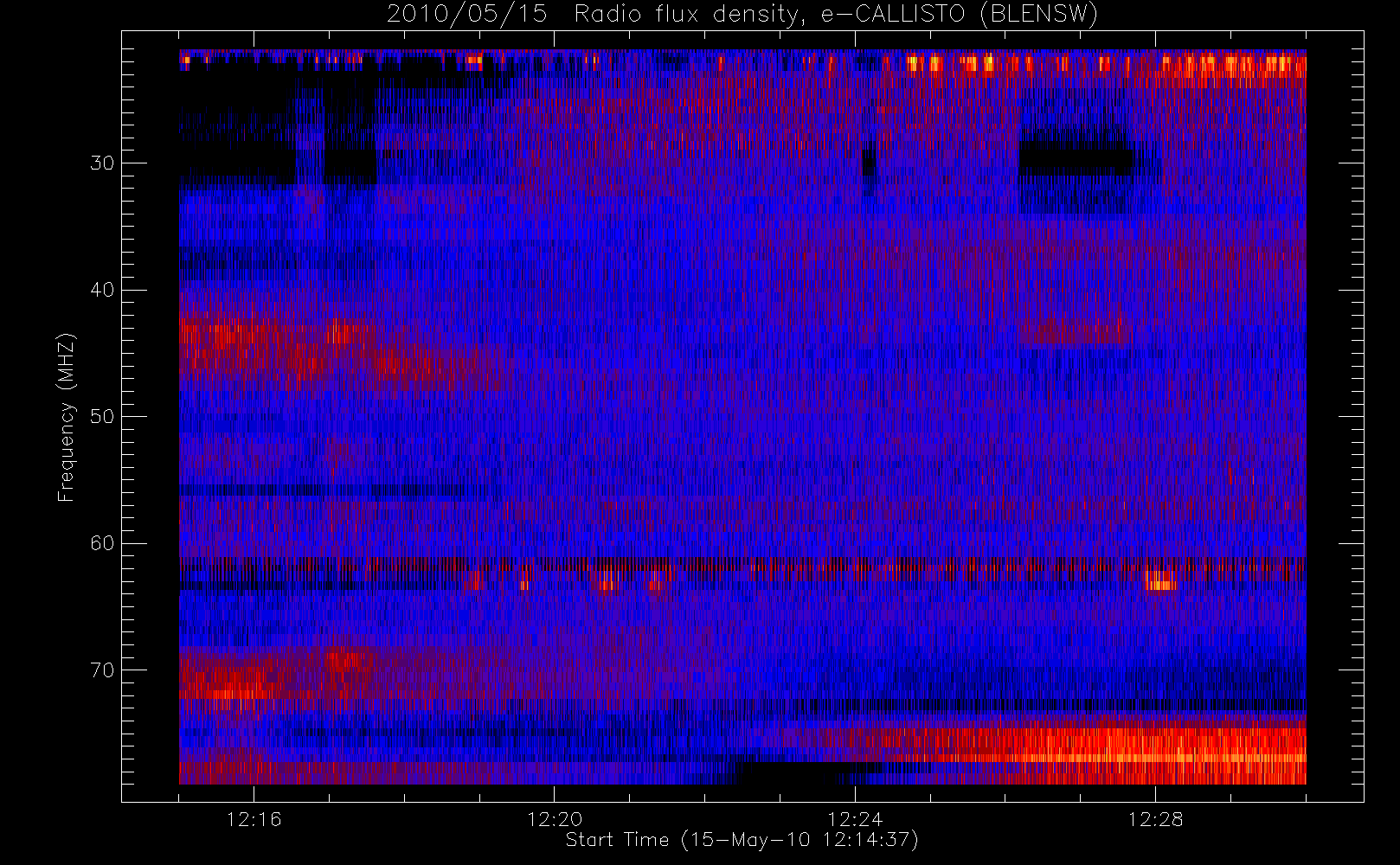Click the plot title mentioning e-CALLISTO (BLENSW)
This screenshot has height=865, width=1400.
[x=742, y=15]
